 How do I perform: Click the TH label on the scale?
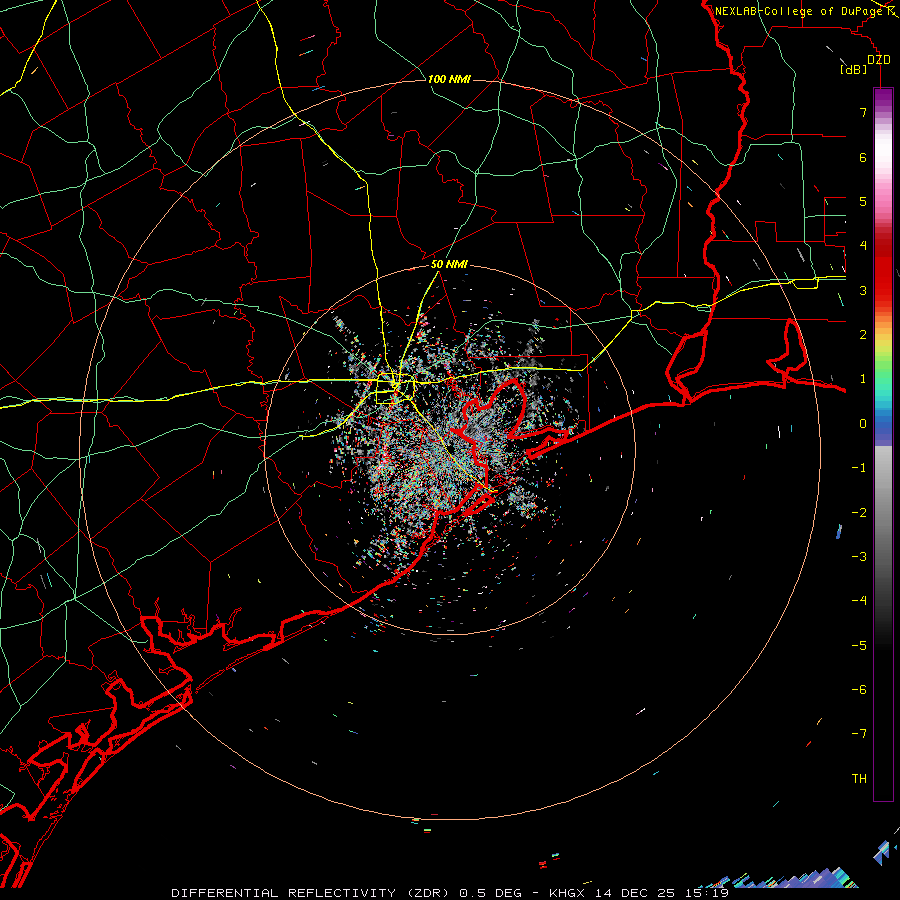tap(859, 779)
